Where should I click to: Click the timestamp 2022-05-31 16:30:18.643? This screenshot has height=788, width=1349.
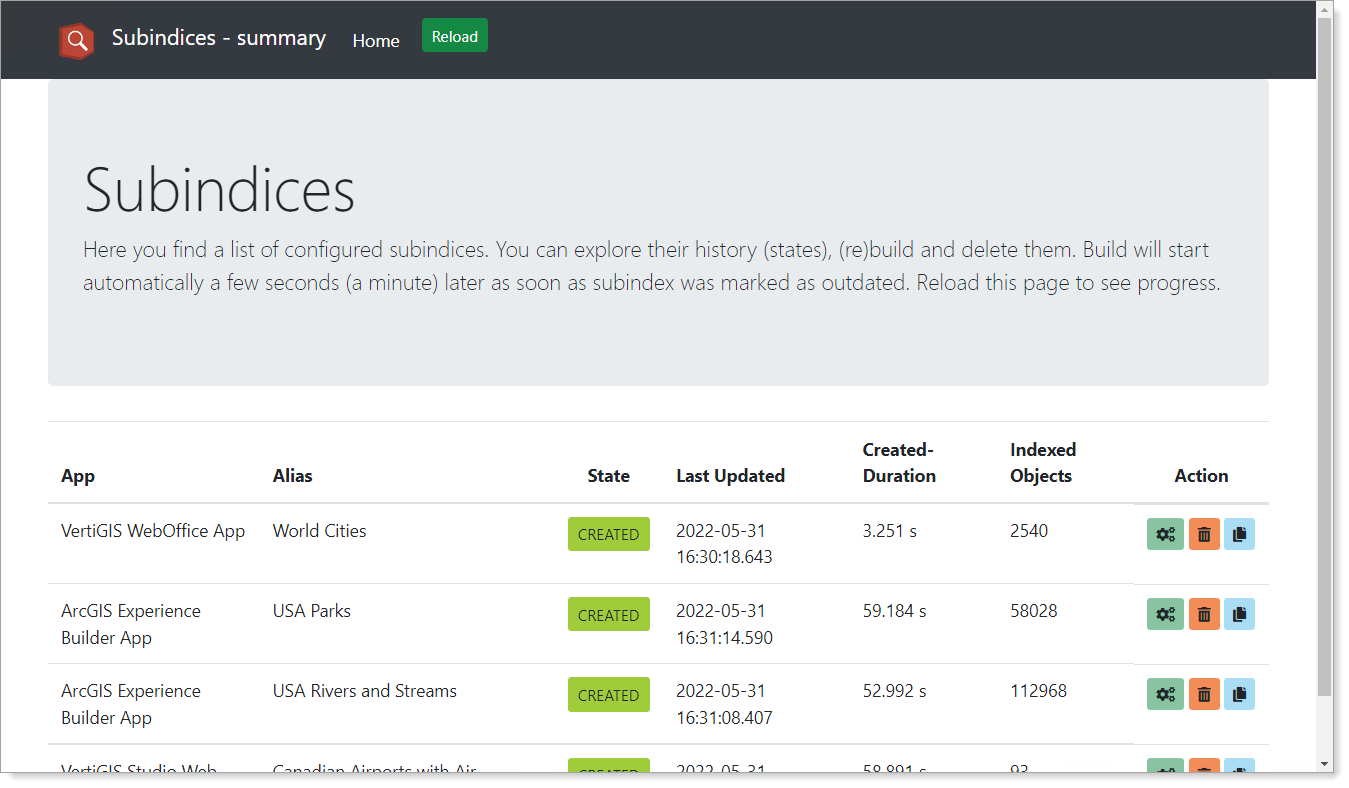724,544
